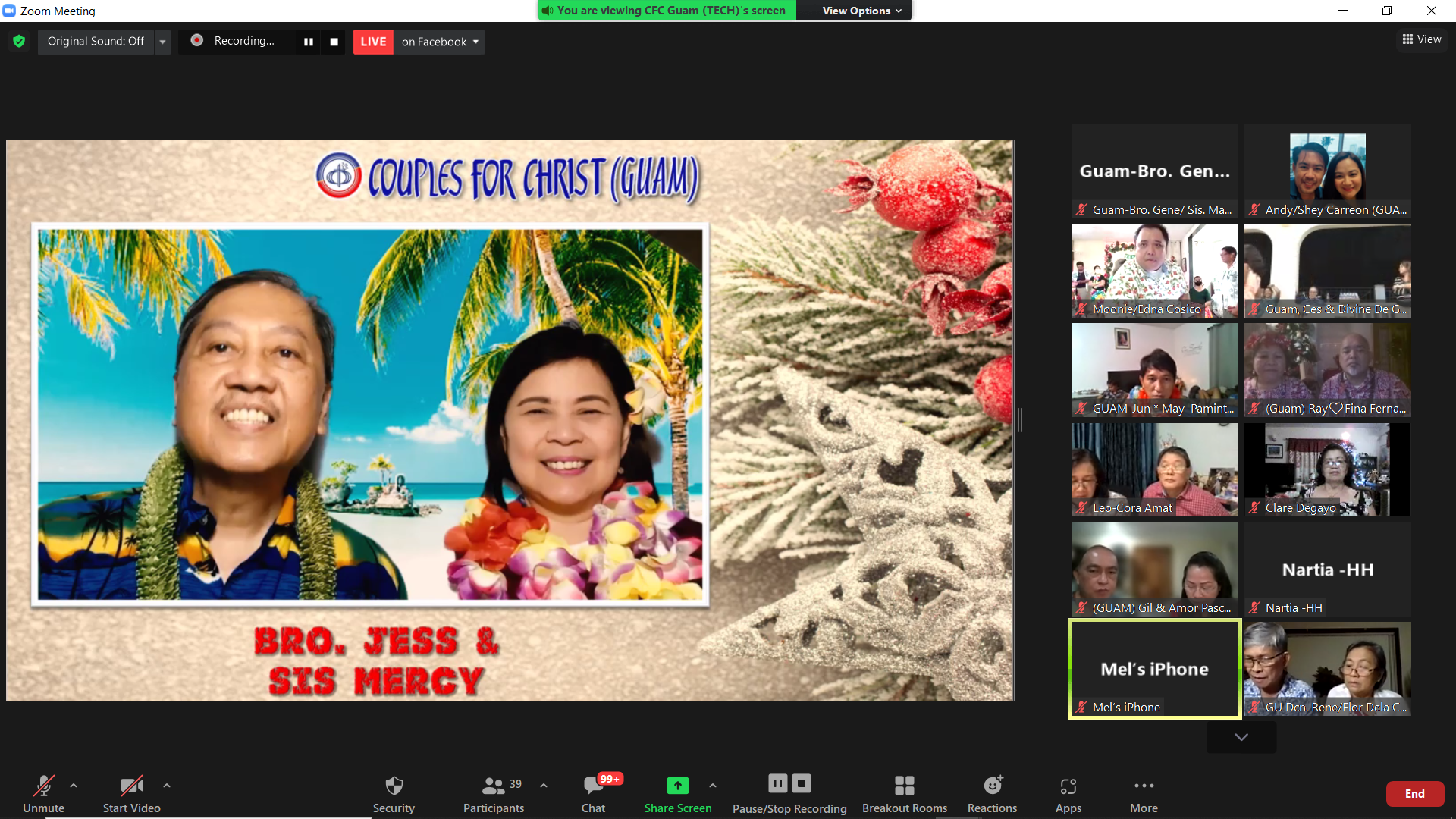Start Video with the camera icon
Viewport: 1456px width, 819px height.
131,793
